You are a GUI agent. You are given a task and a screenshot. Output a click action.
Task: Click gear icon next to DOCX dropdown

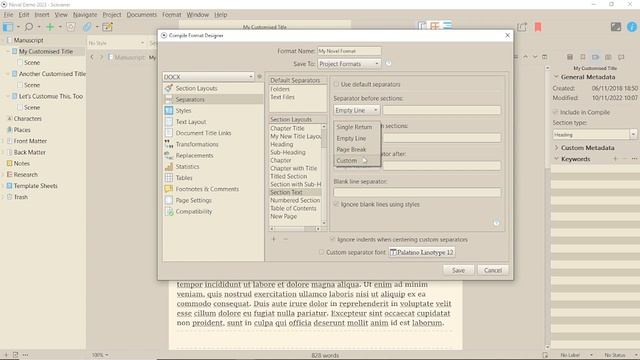coord(259,76)
